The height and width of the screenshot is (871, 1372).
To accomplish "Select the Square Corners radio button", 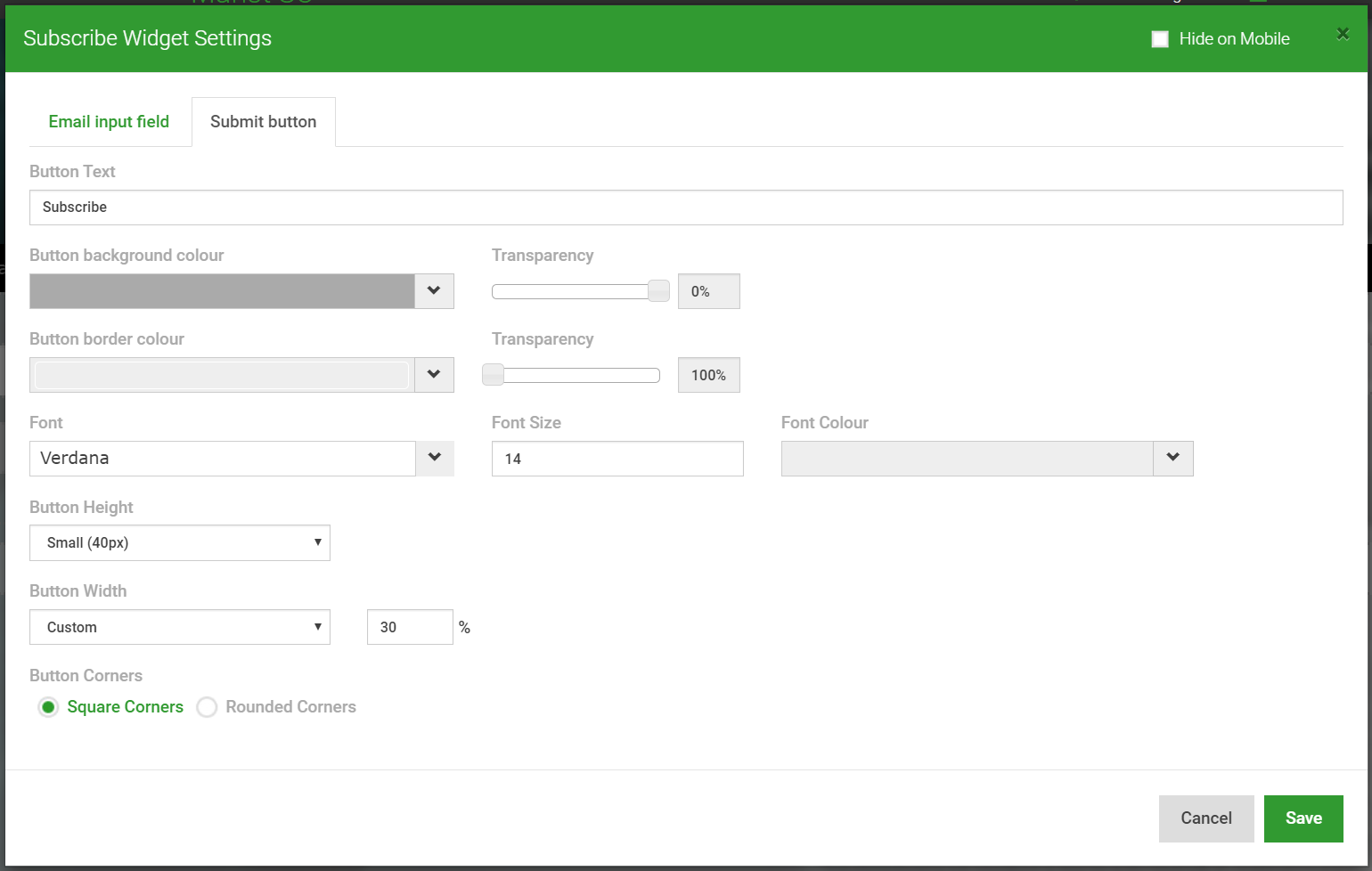I will [48, 707].
